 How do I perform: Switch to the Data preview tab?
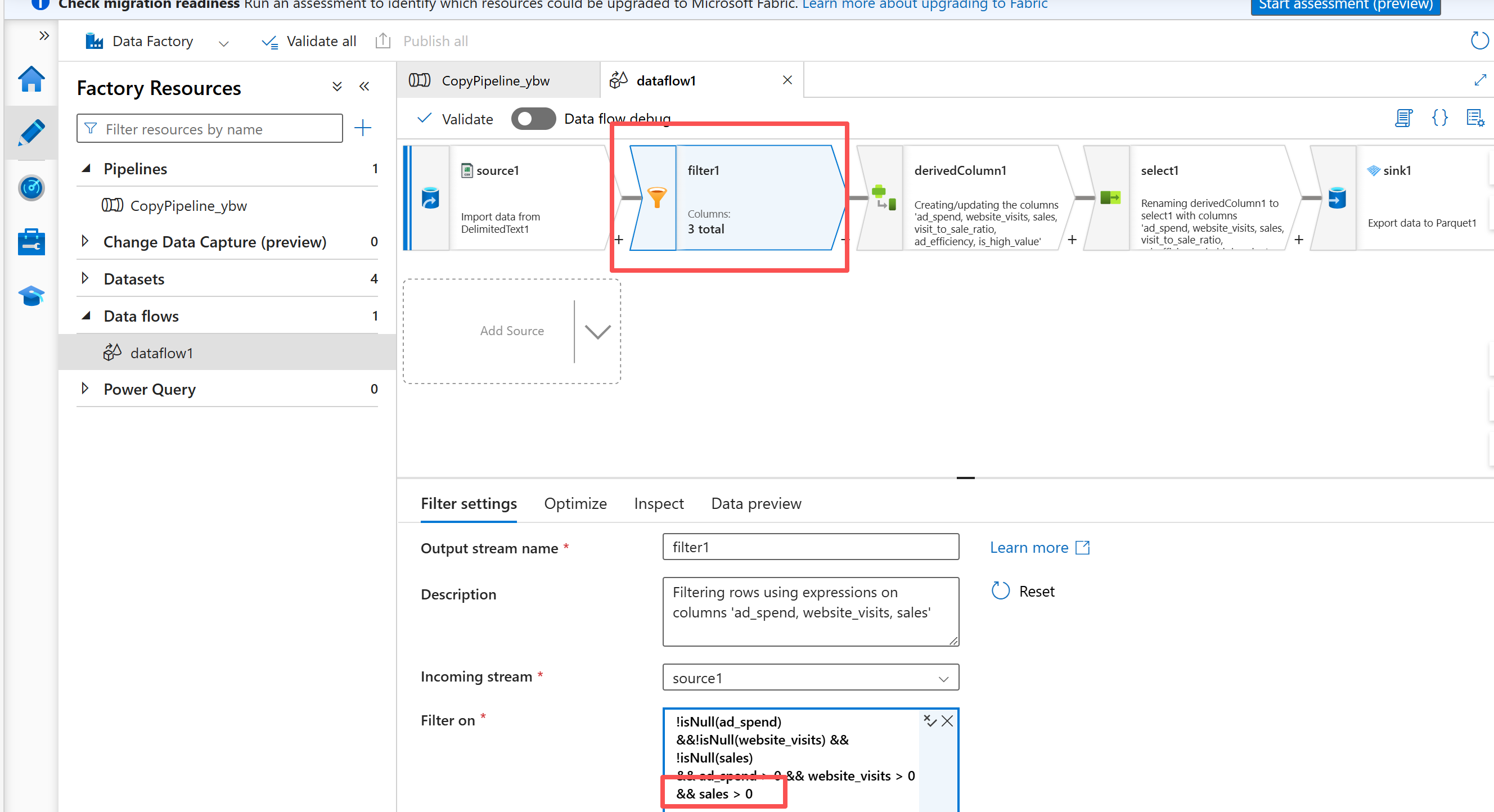coord(755,503)
